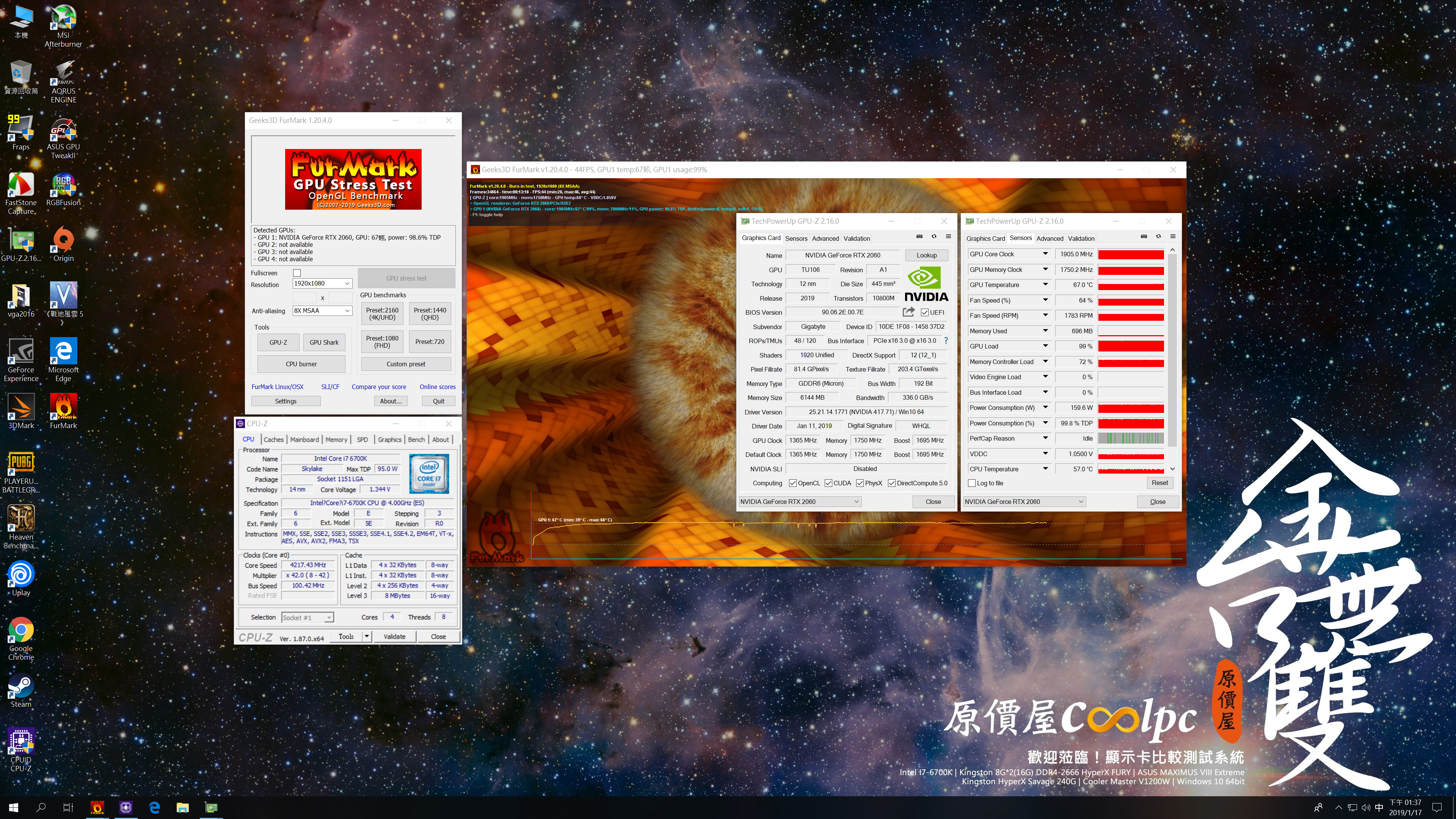This screenshot has width=1456, height=819.
Task: Launch FurMark desktop shortcut
Action: tap(63, 411)
